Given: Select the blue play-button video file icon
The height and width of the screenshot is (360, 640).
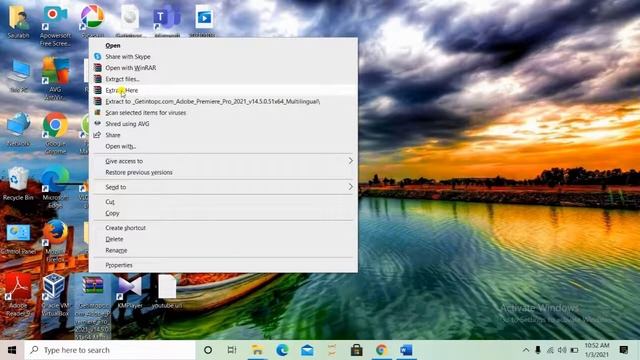Looking at the screenshot, I should click(203, 20).
